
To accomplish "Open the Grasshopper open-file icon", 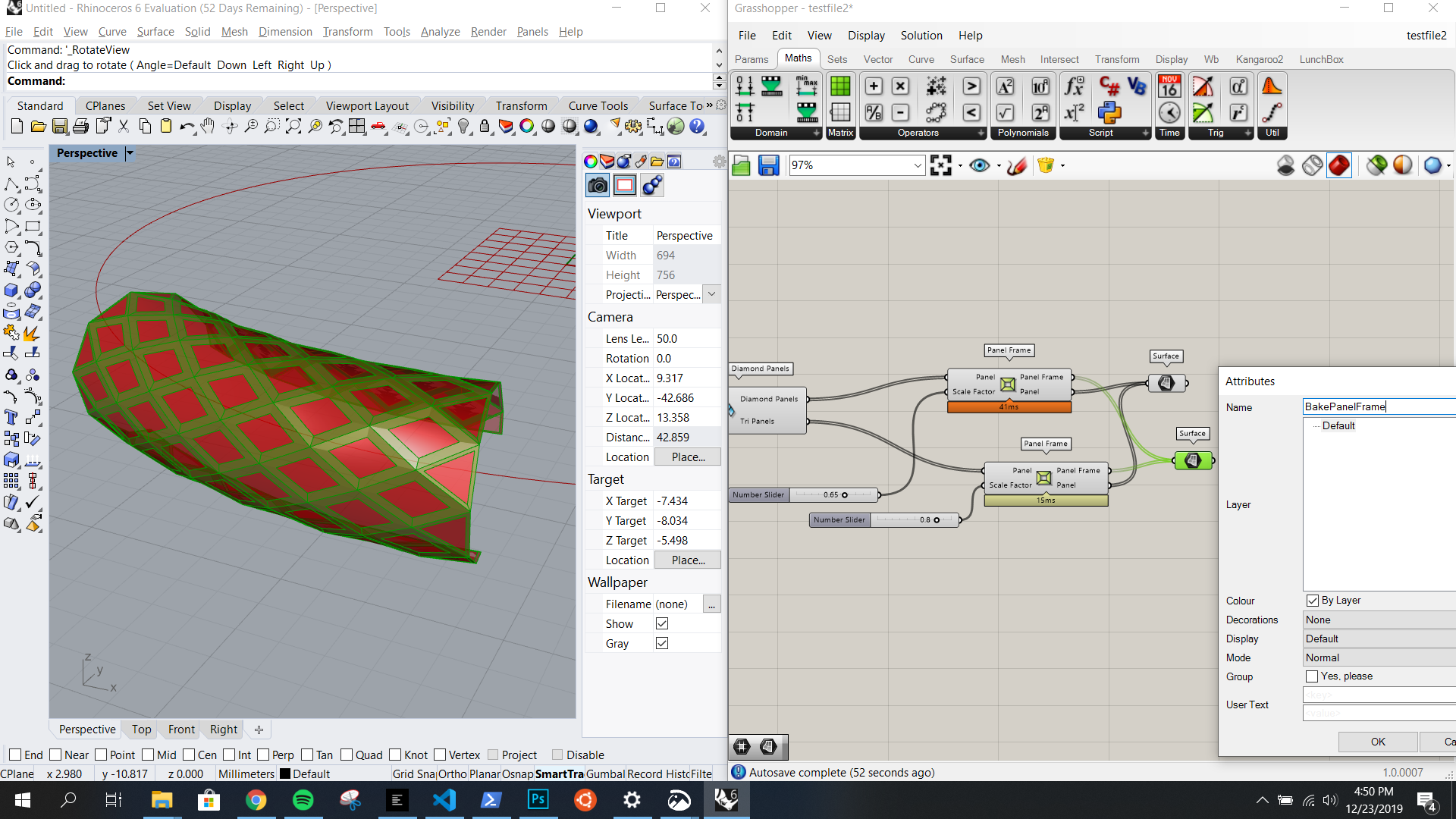I will [741, 165].
